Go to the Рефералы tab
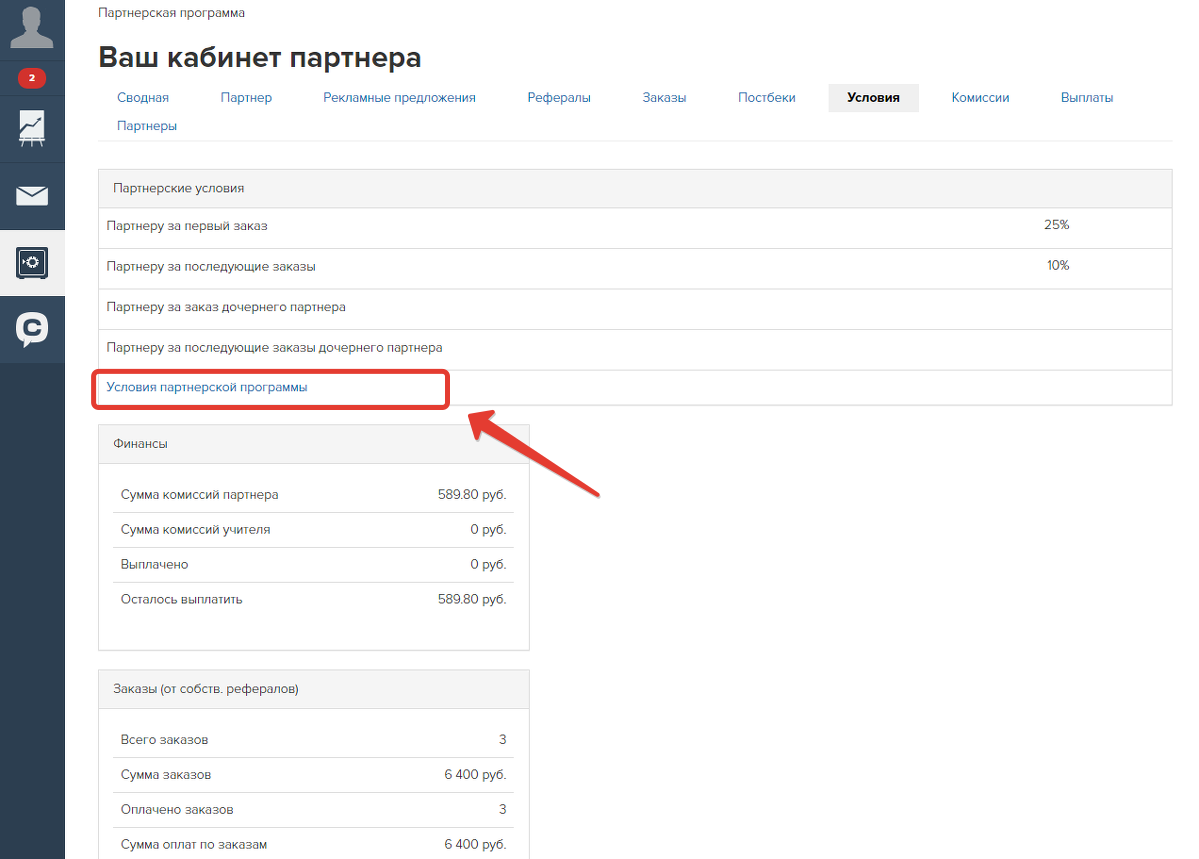 coord(559,98)
